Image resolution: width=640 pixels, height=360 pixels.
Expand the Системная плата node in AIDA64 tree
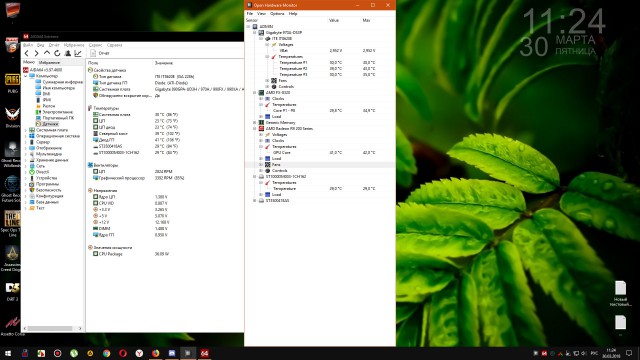click(x=26, y=130)
